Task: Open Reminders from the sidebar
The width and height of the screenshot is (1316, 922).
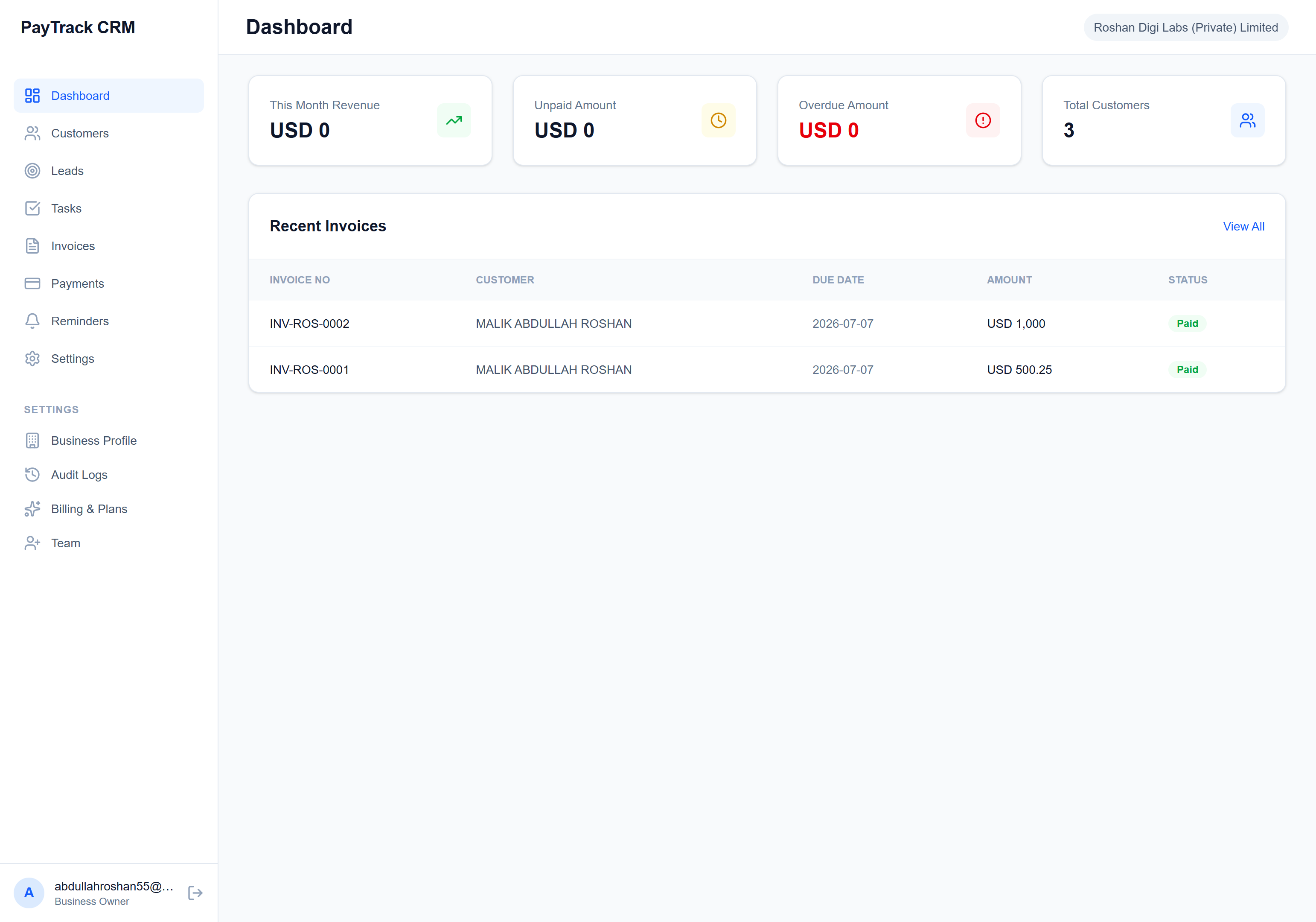Action: pyautogui.click(x=108, y=321)
